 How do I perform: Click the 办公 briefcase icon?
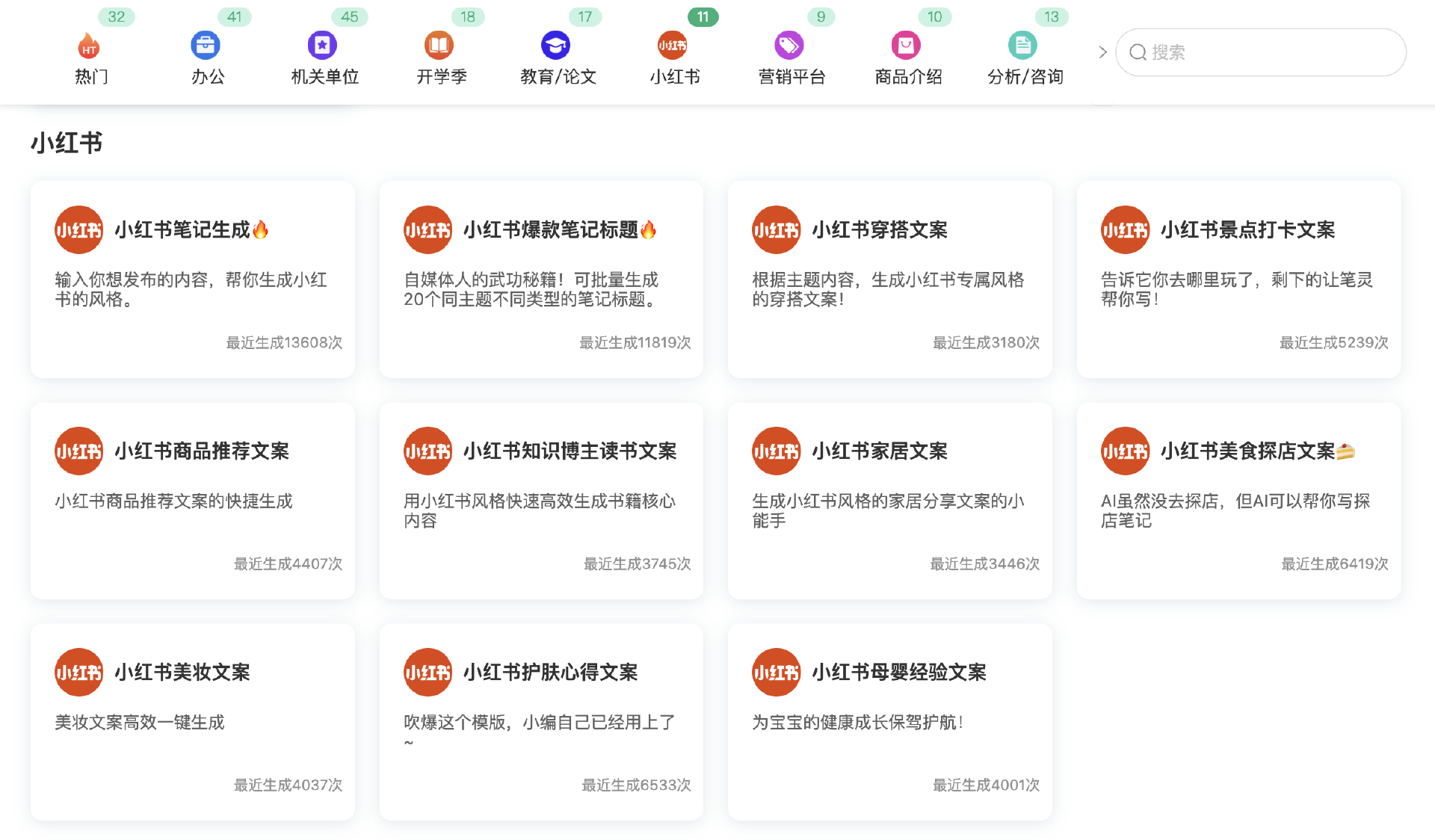pyautogui.click(x=206, y=46)
